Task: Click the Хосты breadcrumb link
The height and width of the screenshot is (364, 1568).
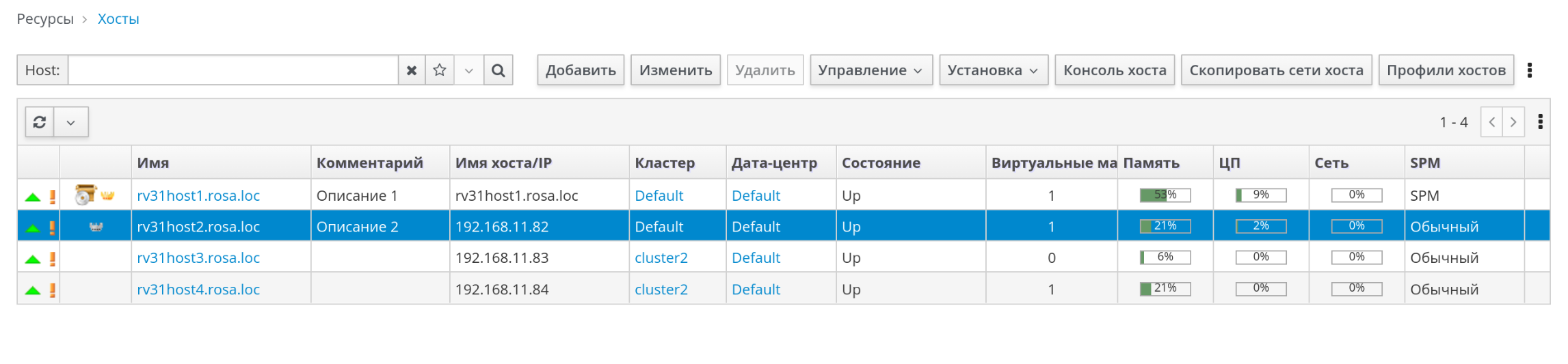Action: 118,19
